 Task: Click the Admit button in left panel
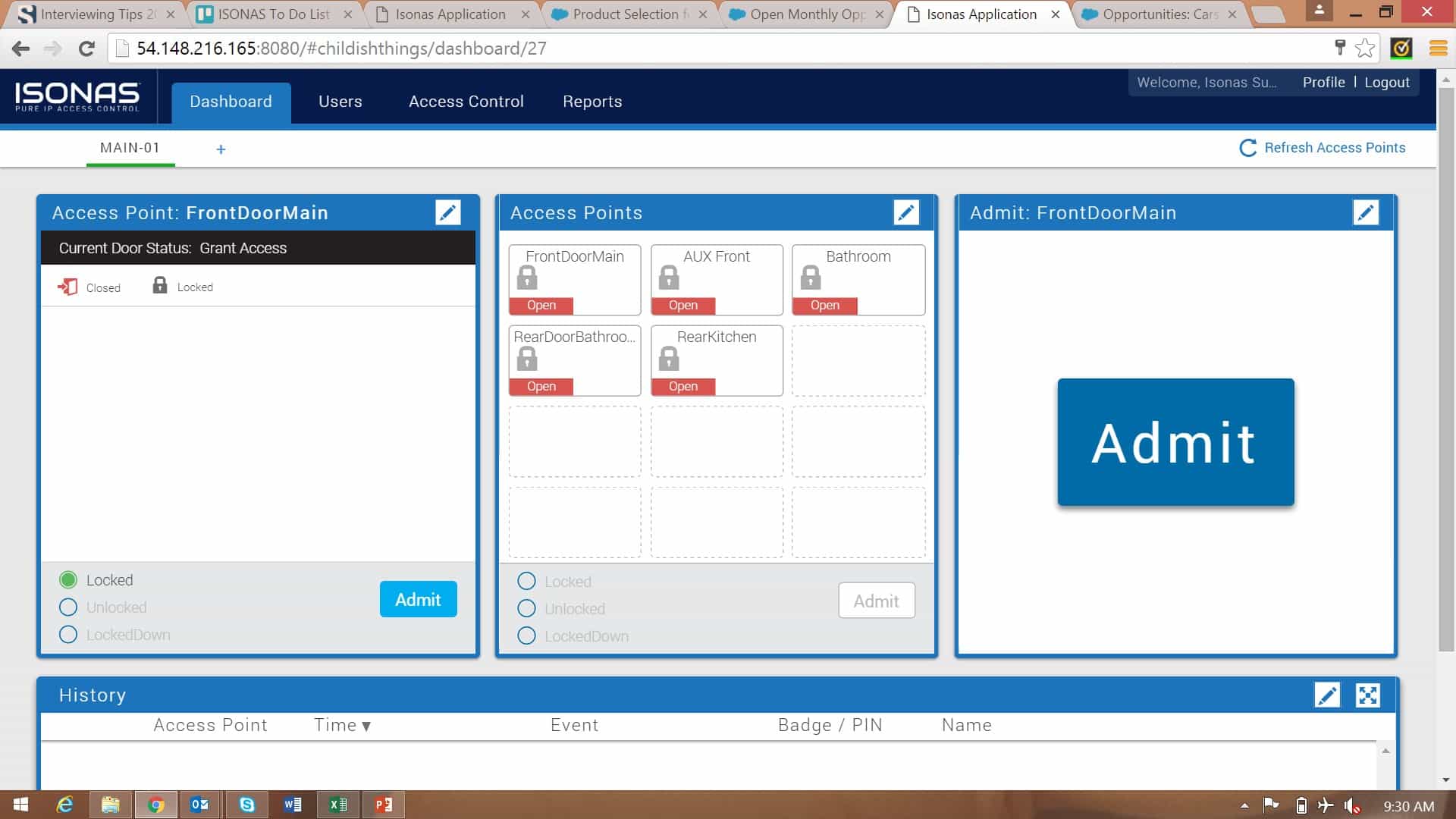coord(418,599)
